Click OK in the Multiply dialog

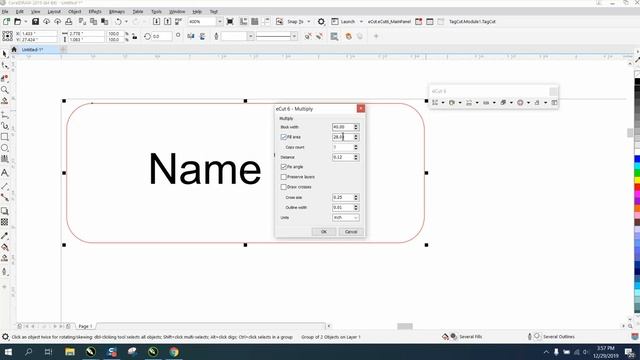[x=324, y=232]
